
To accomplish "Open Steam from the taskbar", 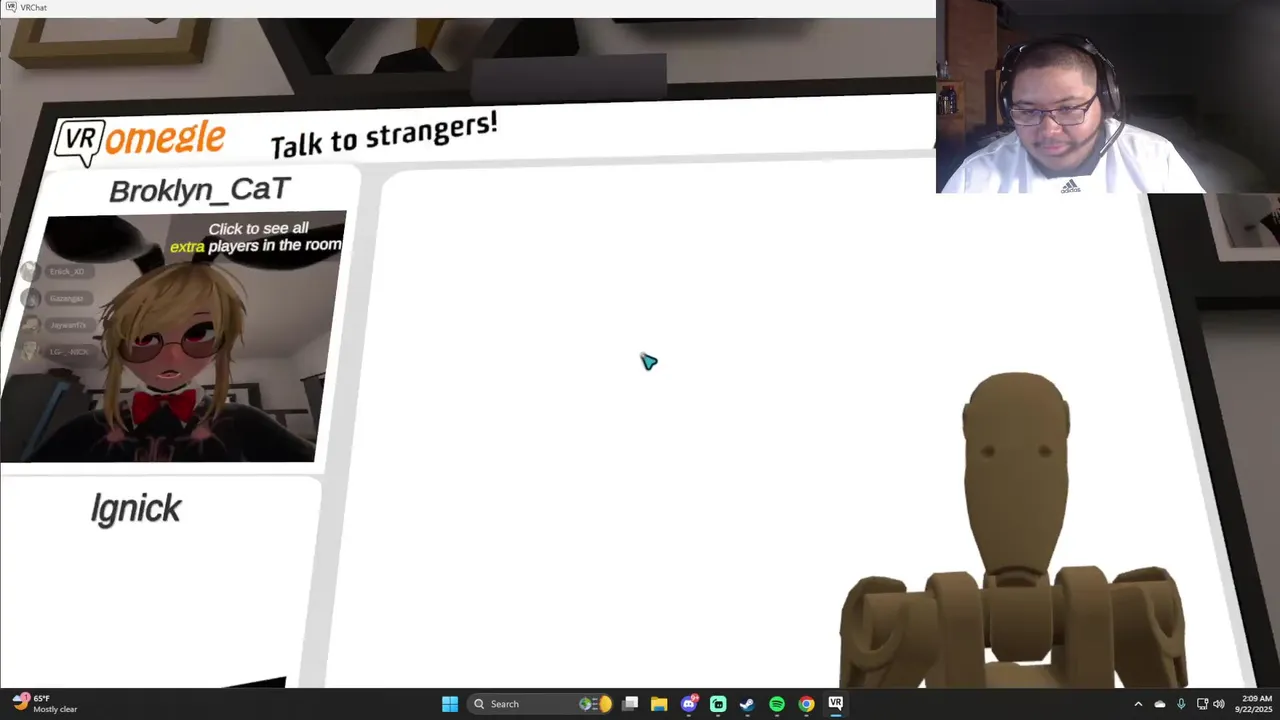I will click(747, 704).
